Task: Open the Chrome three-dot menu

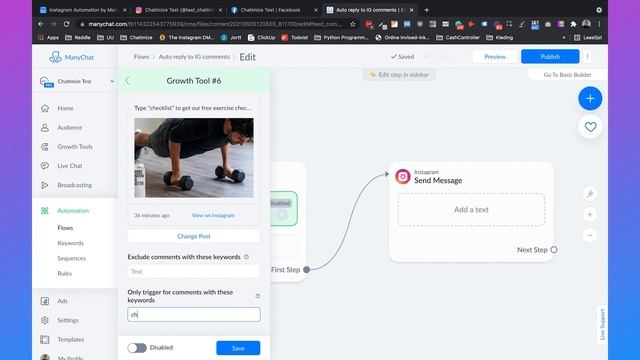Action: 599,24
